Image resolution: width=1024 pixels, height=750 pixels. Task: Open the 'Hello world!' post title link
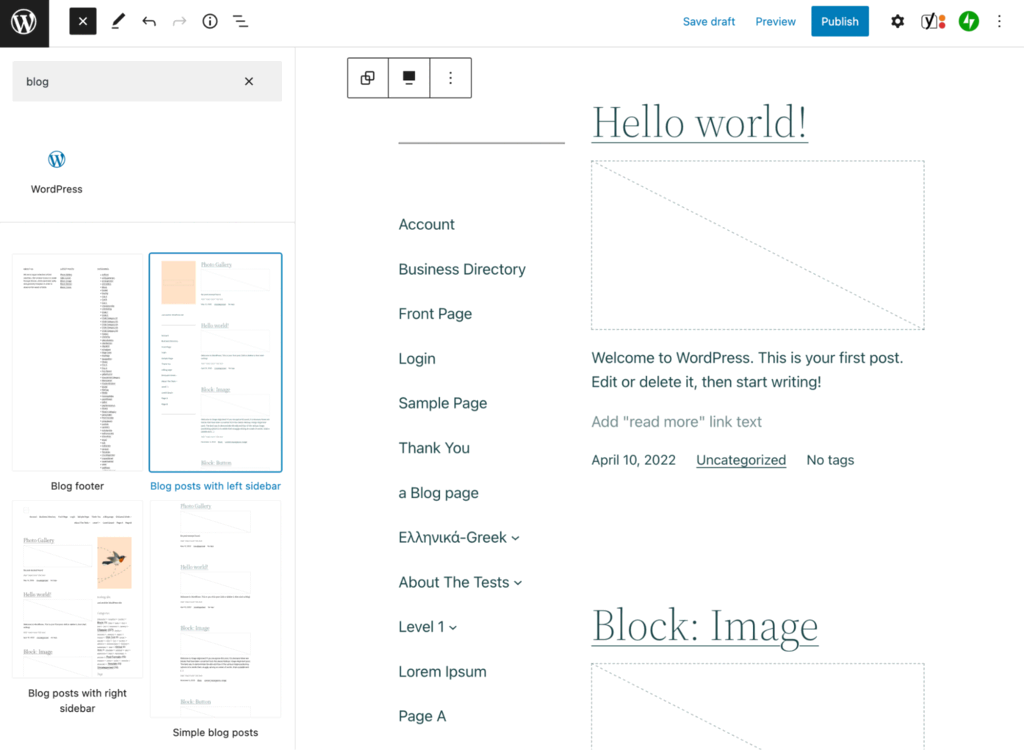pos(699,122)
